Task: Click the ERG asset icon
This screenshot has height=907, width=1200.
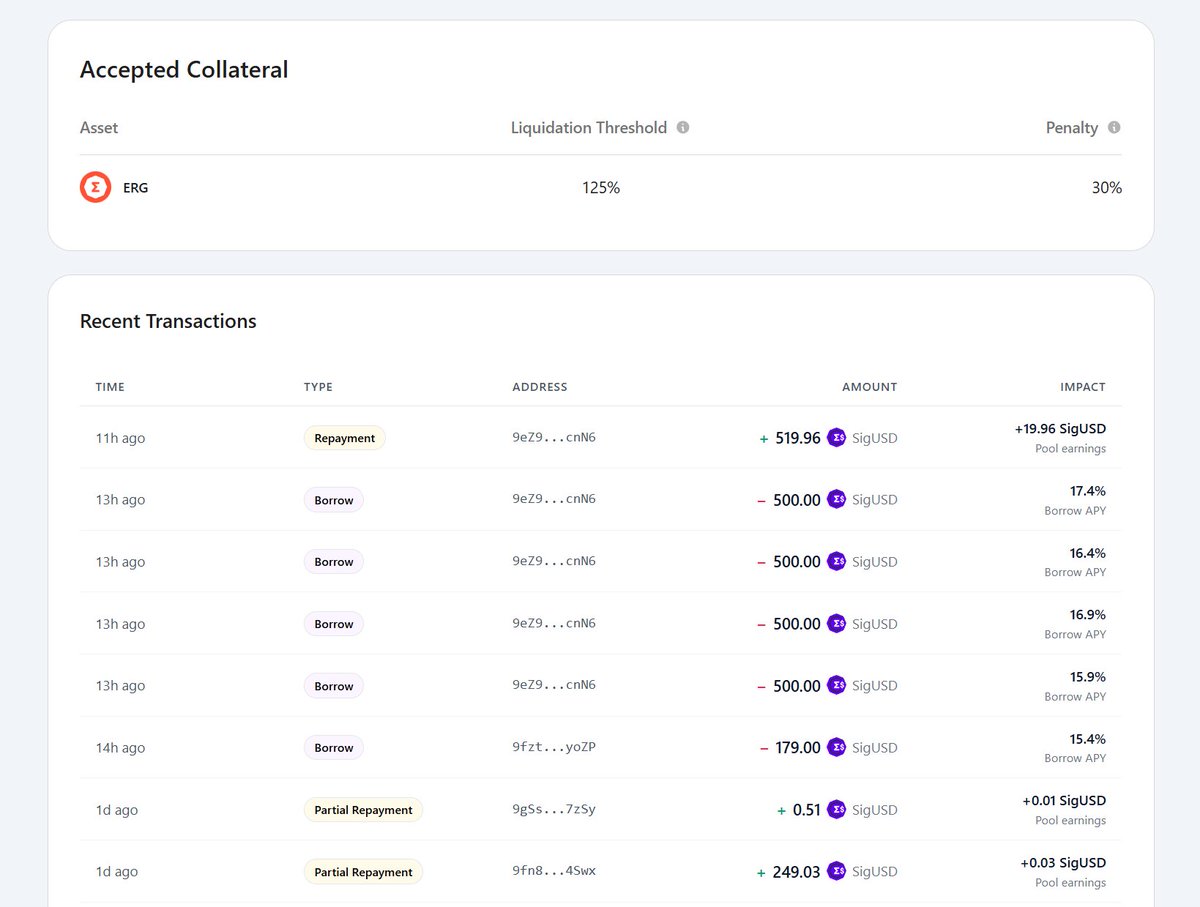Action: click(x=95, y=186)
